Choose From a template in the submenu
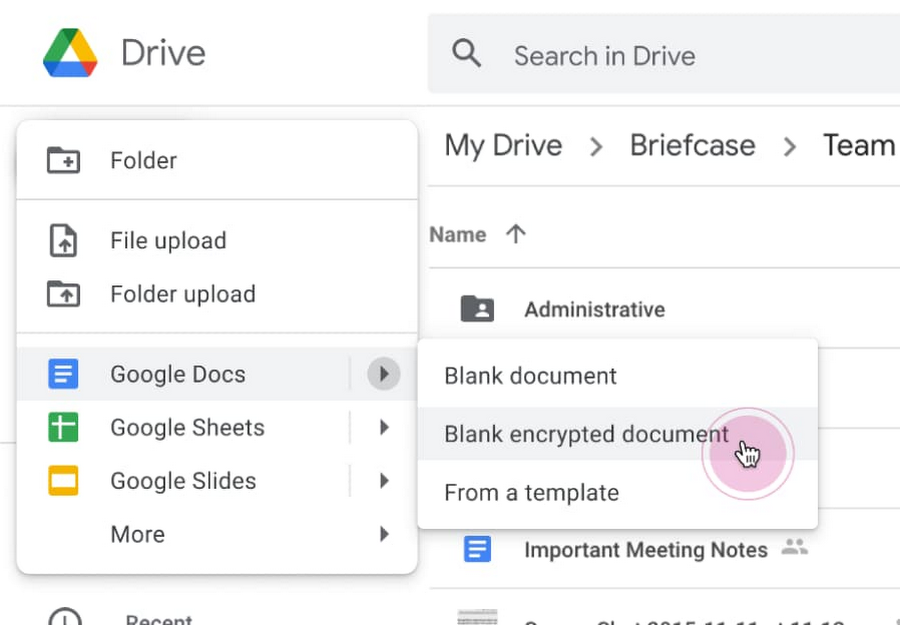 (x=531, y=492)
